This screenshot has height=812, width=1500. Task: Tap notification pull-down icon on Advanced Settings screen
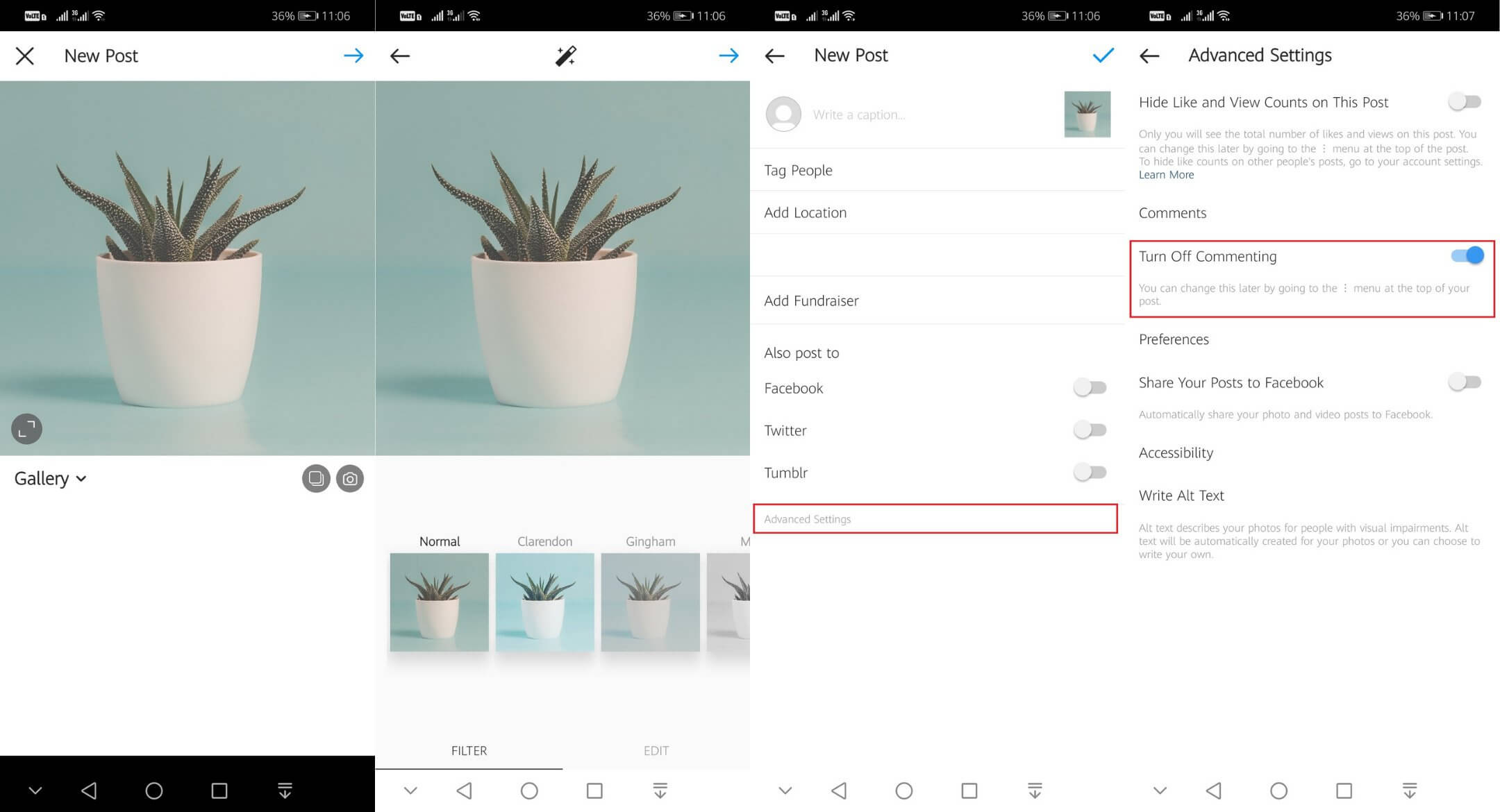coord(1410,790)
